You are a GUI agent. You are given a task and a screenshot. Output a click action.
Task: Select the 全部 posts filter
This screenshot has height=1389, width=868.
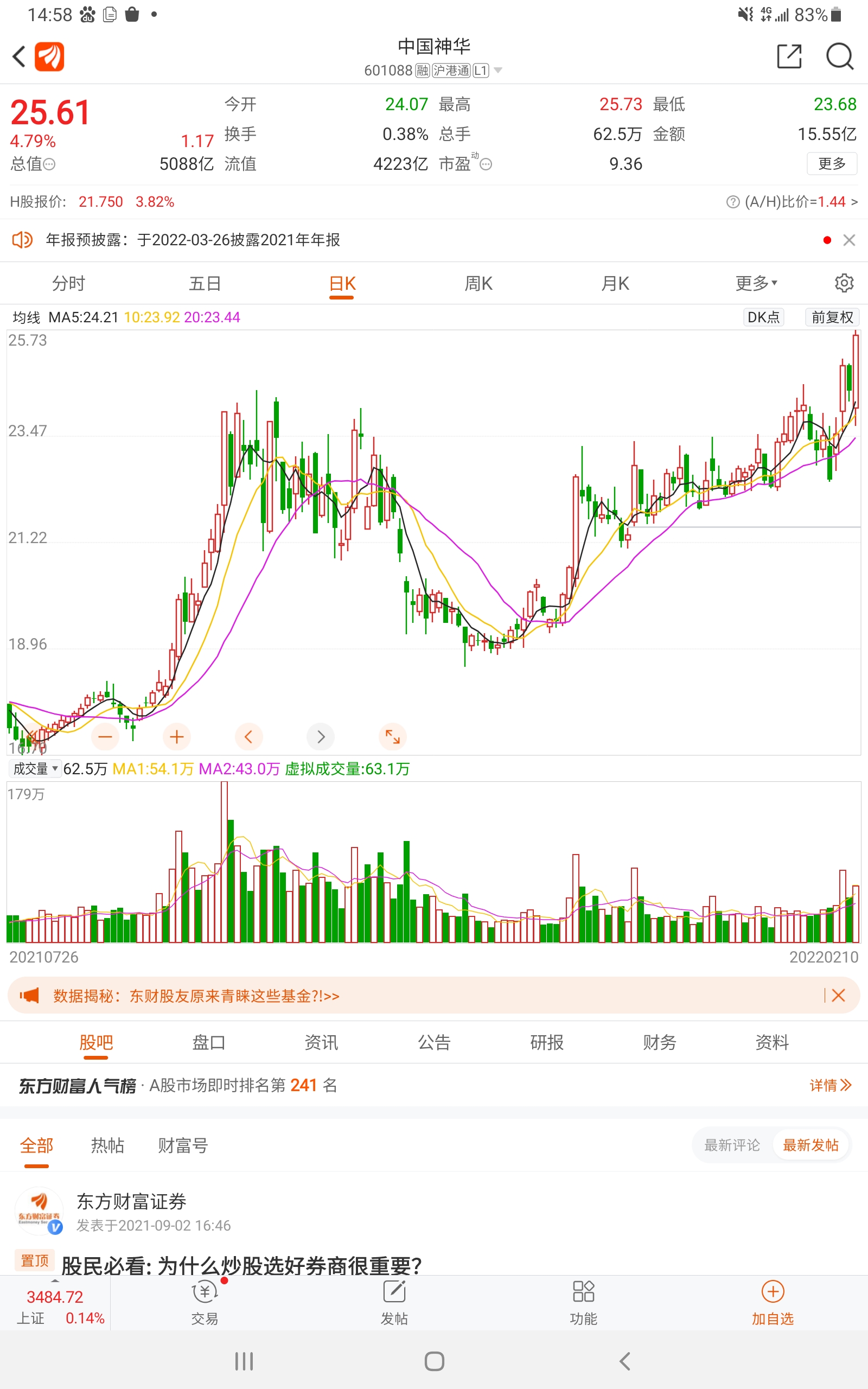pyautogui.click(x=36, y=1145)
